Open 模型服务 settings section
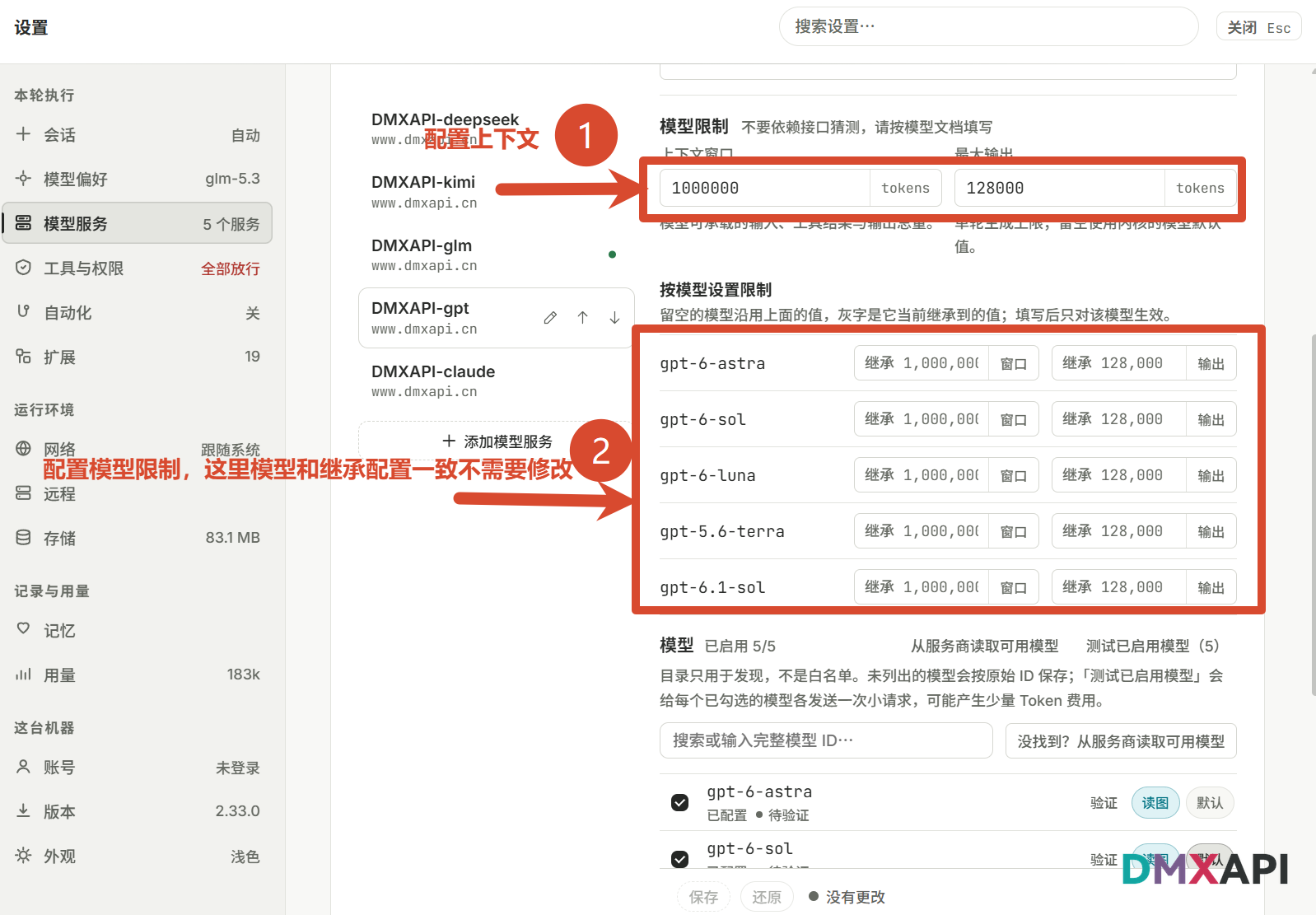Screen dimensions: 1316x915 [x=138, y=223]
